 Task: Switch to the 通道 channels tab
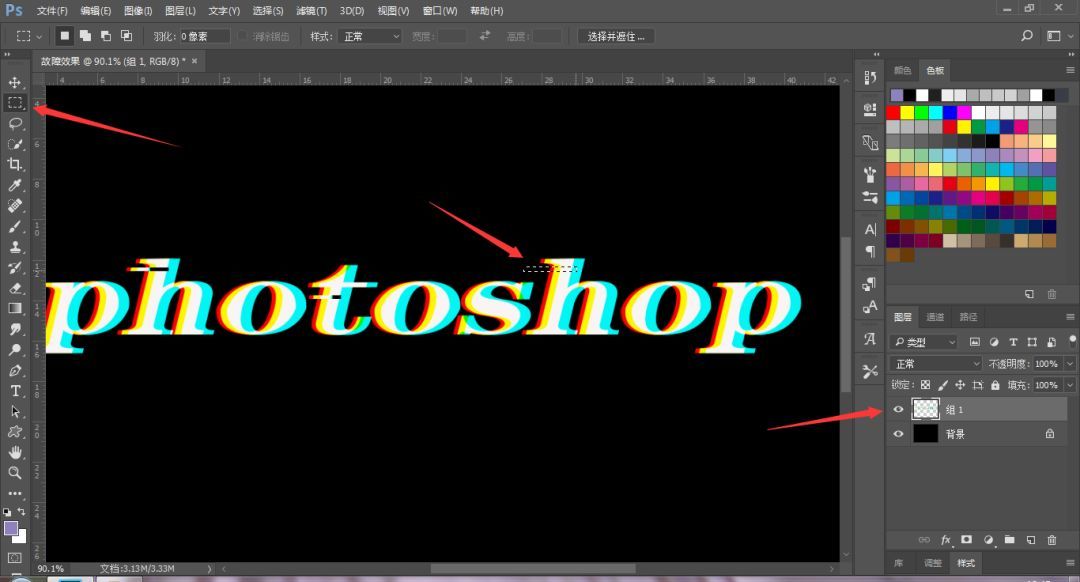[935, 317]
